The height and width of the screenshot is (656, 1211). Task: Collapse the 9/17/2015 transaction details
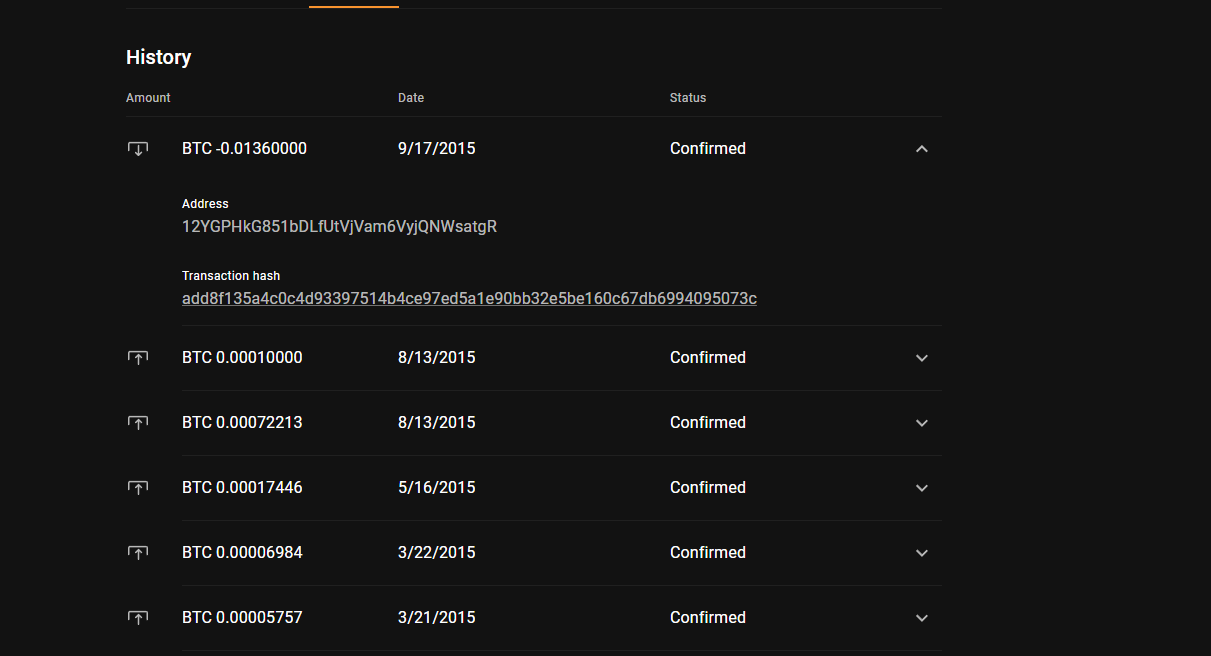point(922,149)
